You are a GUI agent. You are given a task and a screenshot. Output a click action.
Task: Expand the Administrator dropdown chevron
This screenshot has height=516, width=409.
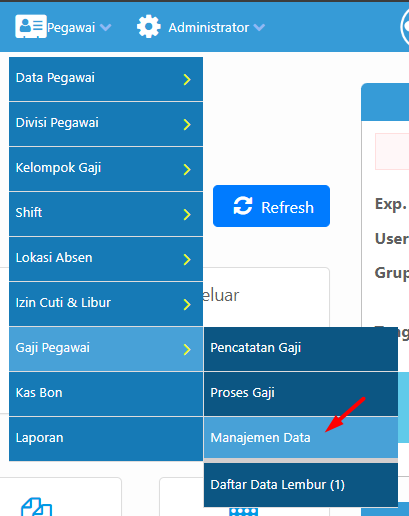tap(259, 27)
